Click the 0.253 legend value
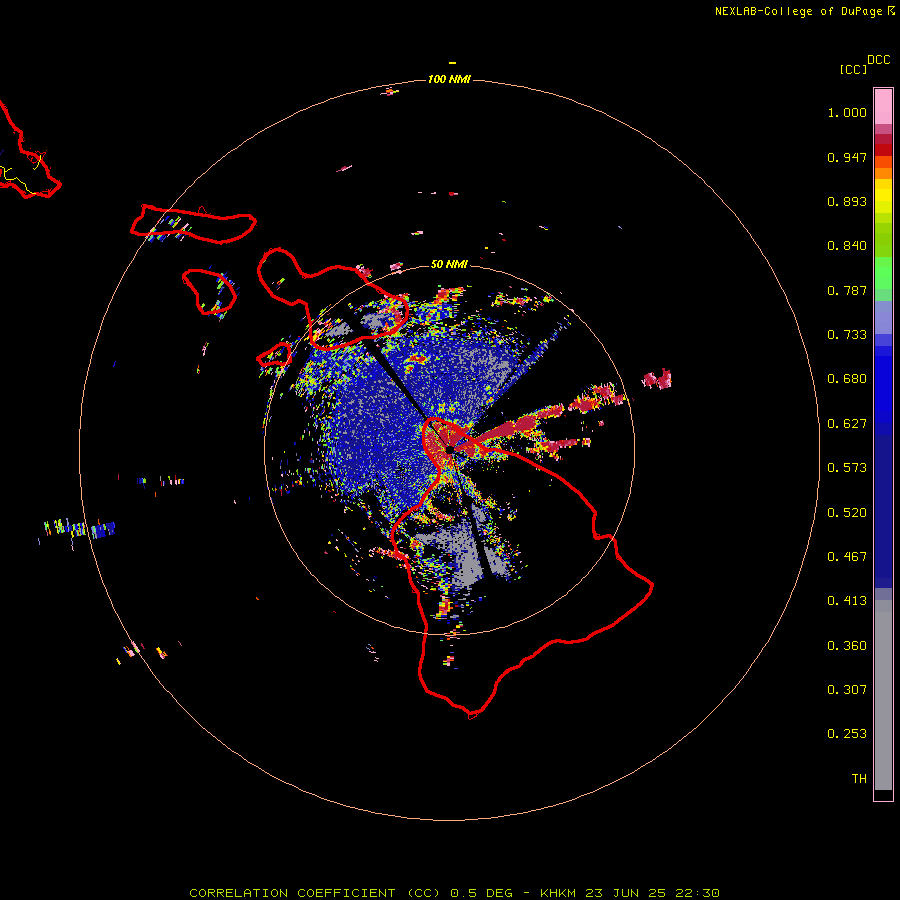The height and width of the screenshot is (900, 900). click(x=847, y=734)
